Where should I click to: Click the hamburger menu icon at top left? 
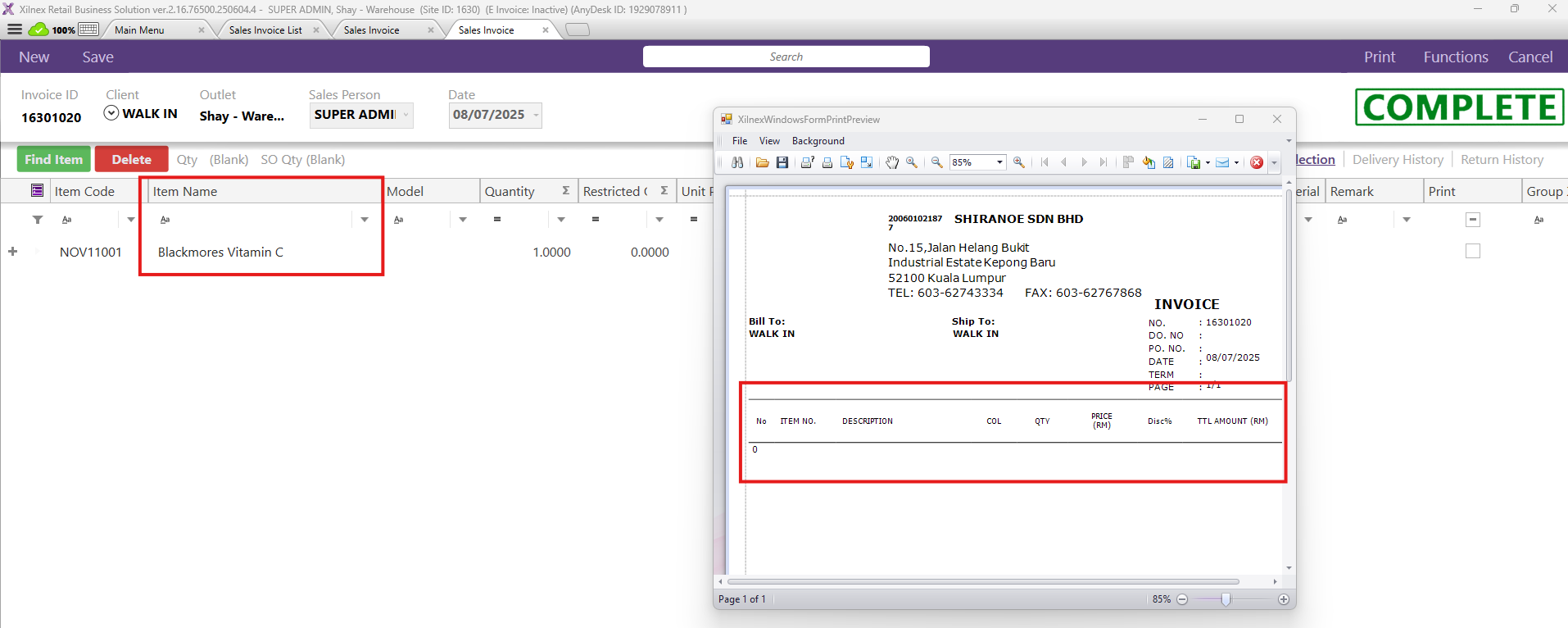pos(15,30)
